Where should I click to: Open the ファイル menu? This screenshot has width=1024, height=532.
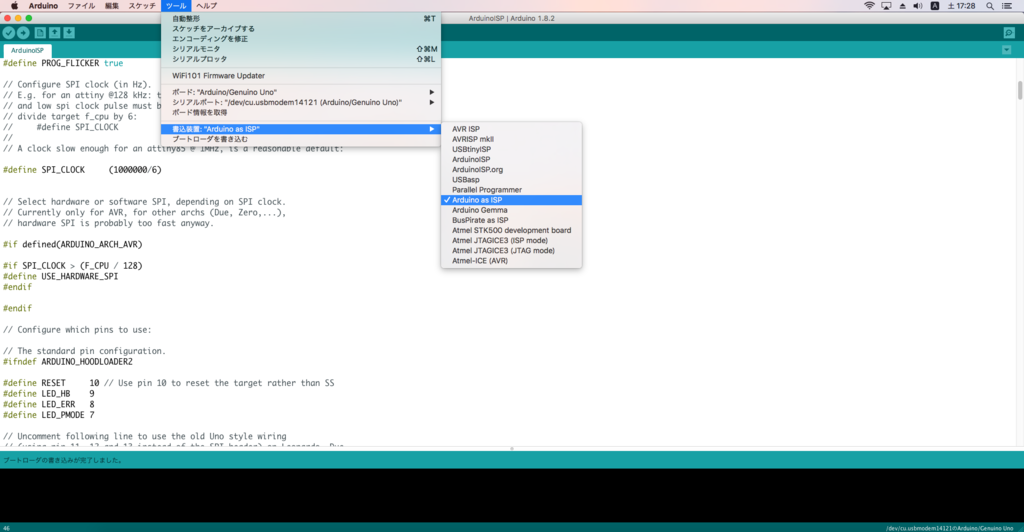click(x=82, y=6)
